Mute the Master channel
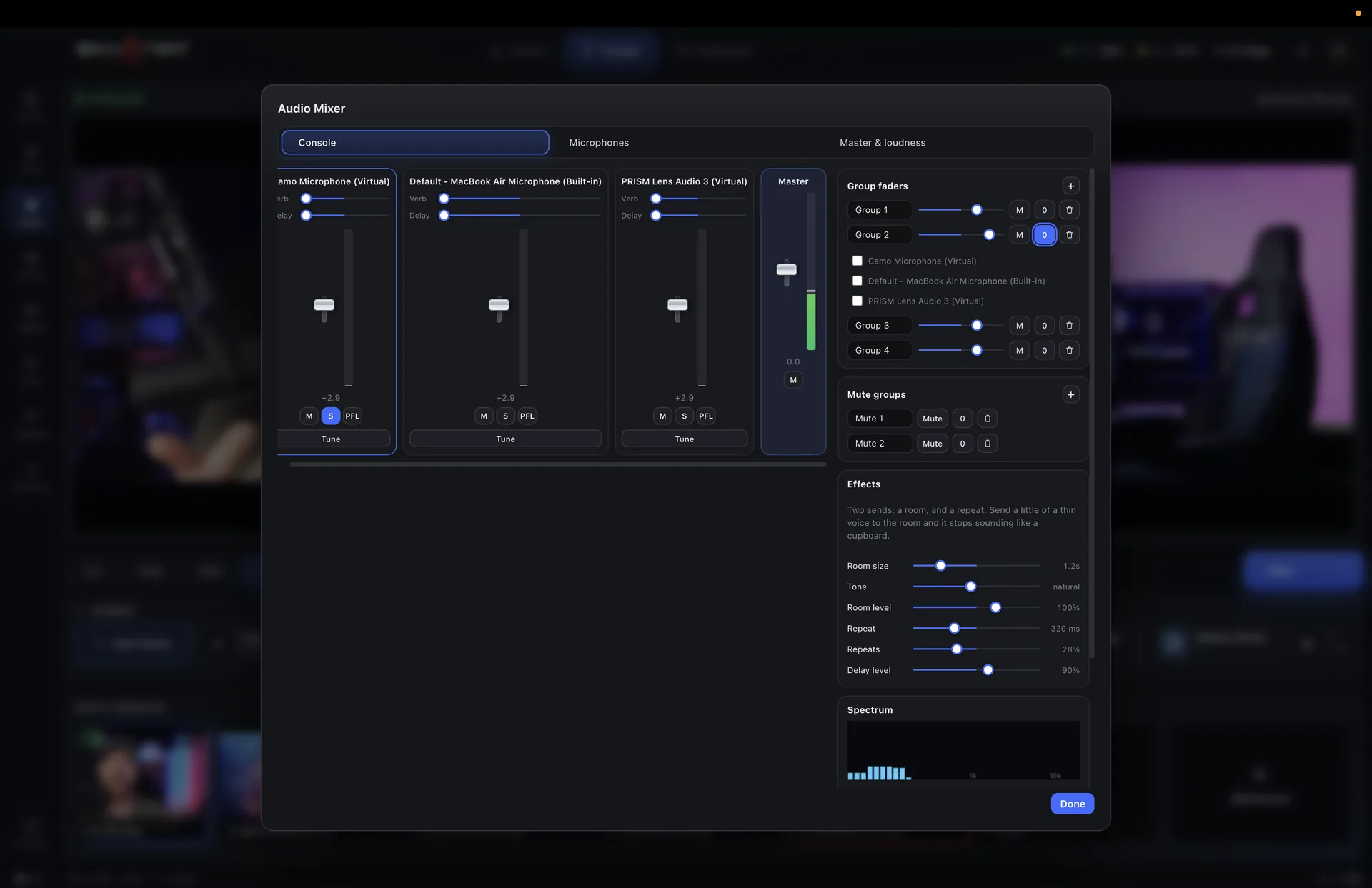 pyautogui.click(x=793, y=380)
